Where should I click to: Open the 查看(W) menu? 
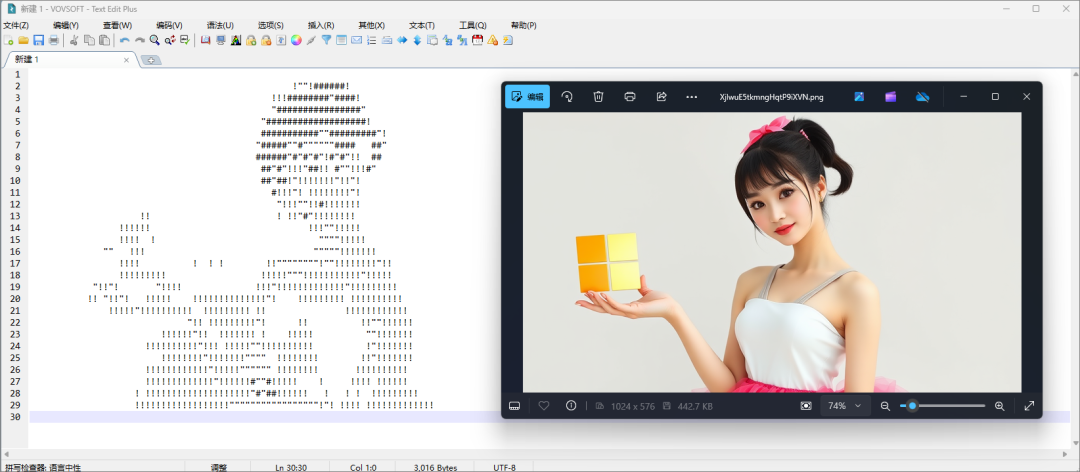[x=117, y=25]
